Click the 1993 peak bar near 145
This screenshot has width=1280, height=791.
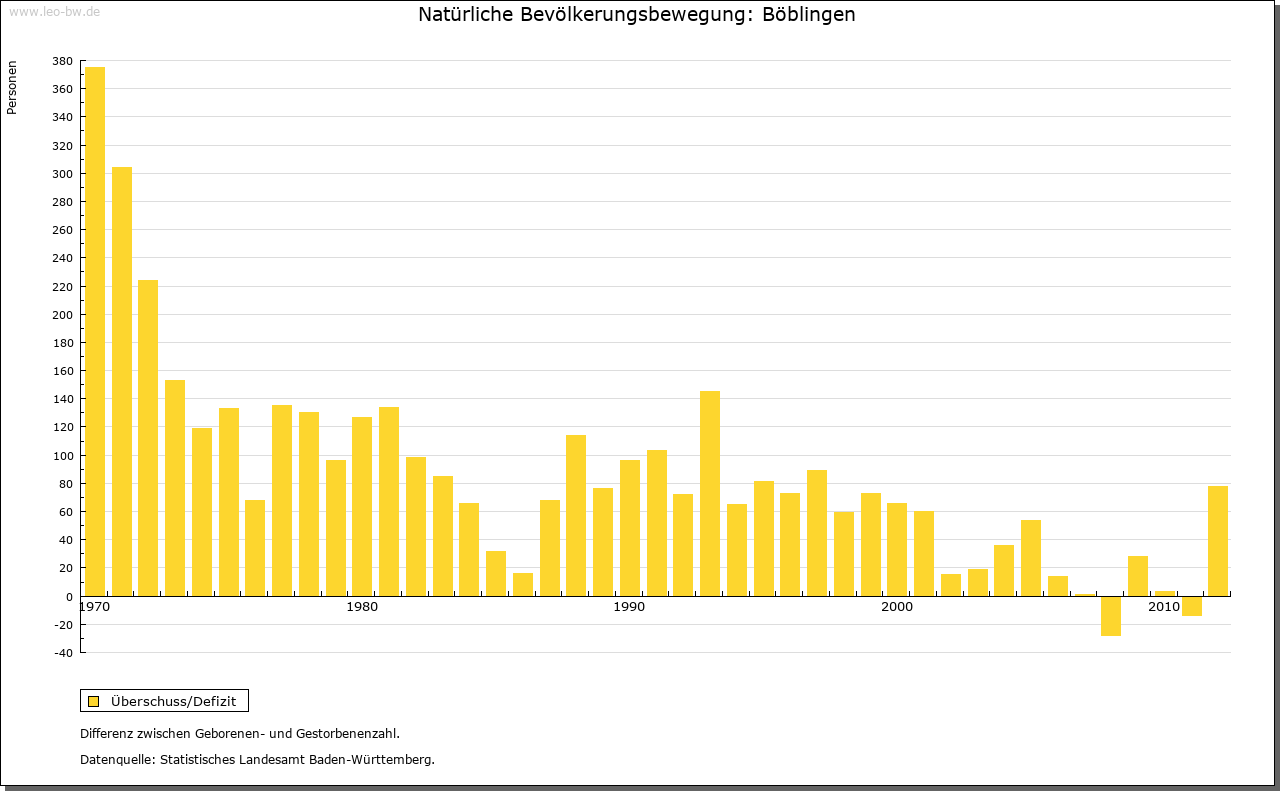coord(710,493)
